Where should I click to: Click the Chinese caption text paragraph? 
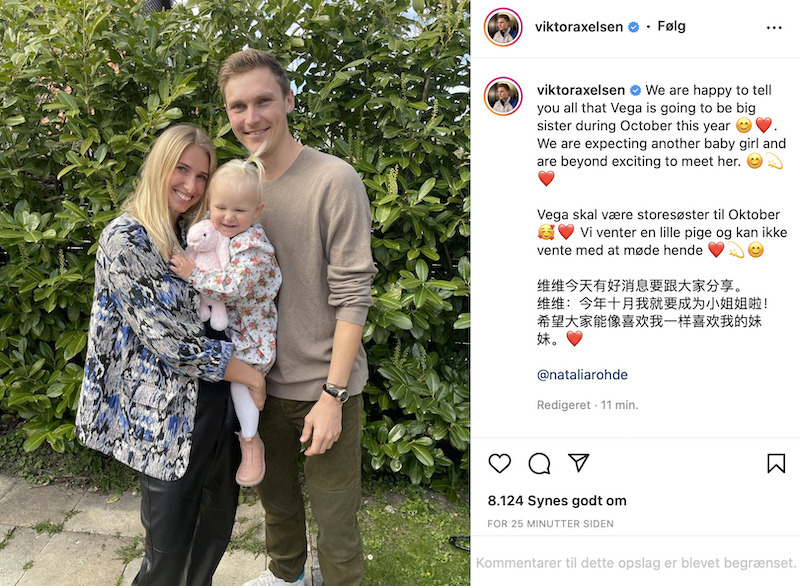point(652,312)
